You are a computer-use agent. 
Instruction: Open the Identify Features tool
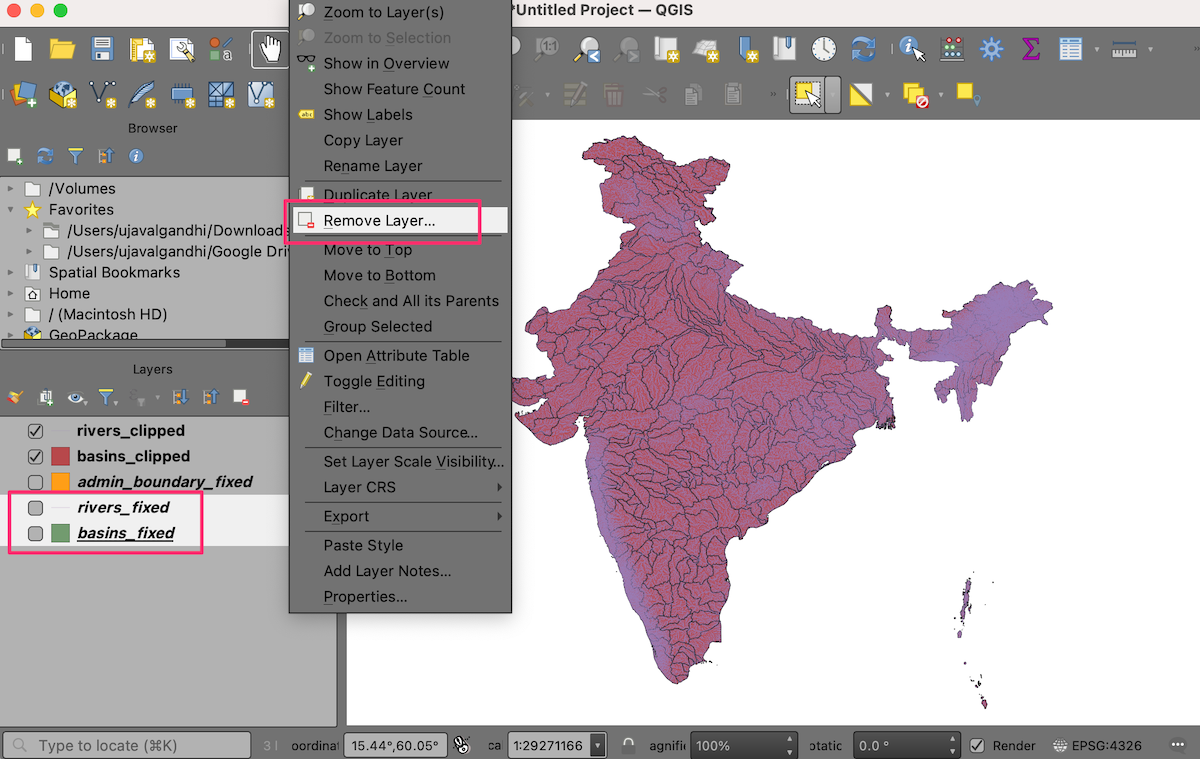coord(911,49)
